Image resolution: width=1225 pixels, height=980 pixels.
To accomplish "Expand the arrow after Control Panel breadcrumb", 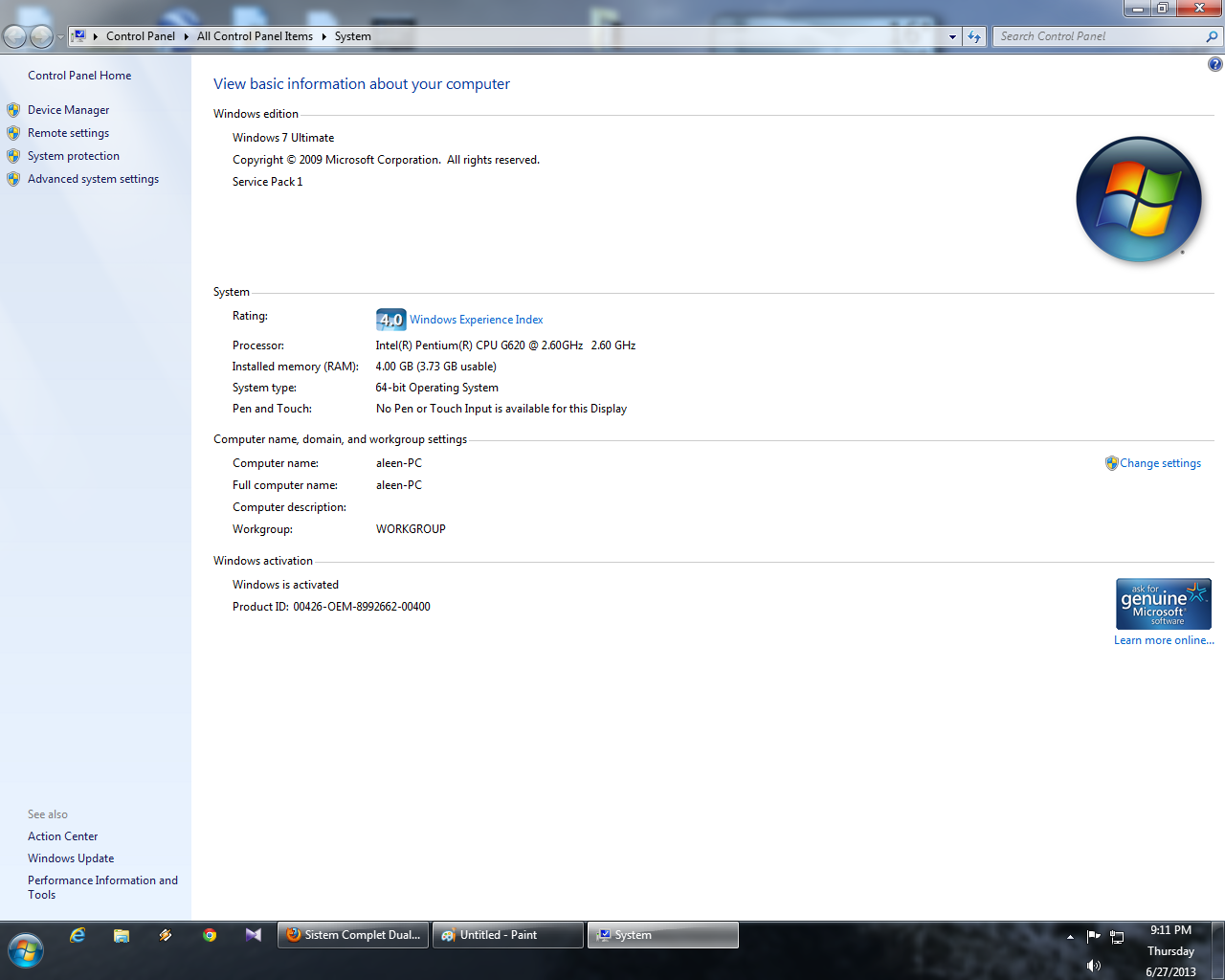I will pos(186,36).
